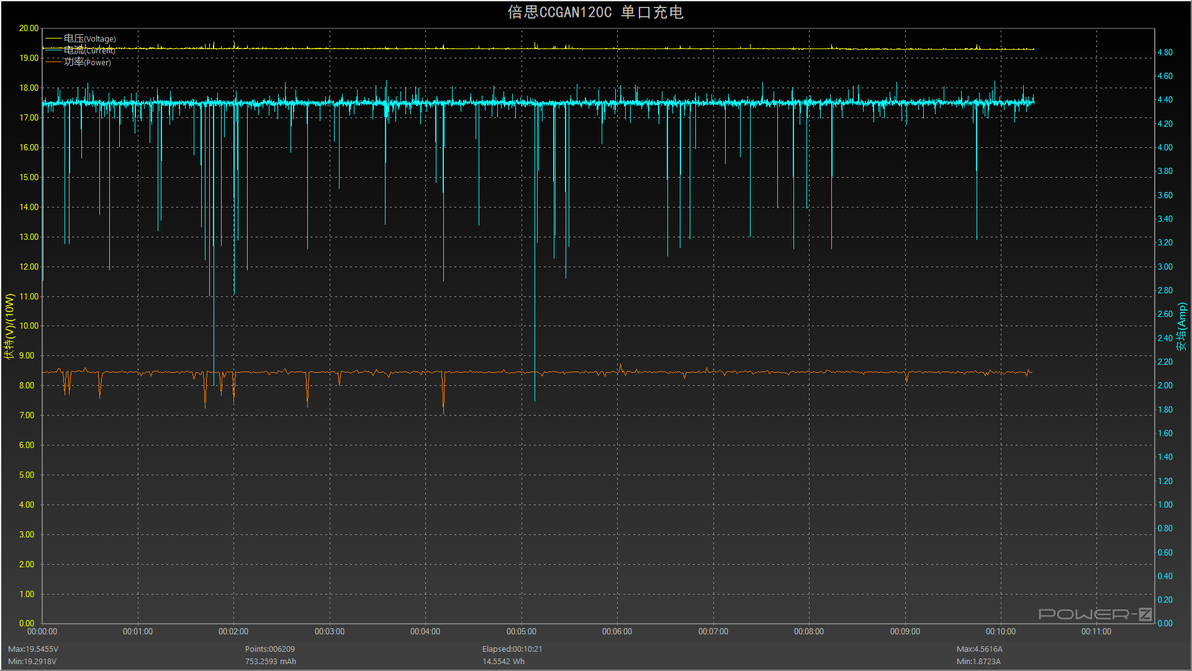
Task: Select the Min:19.2918V status value
Action: (x=32, y=662)
